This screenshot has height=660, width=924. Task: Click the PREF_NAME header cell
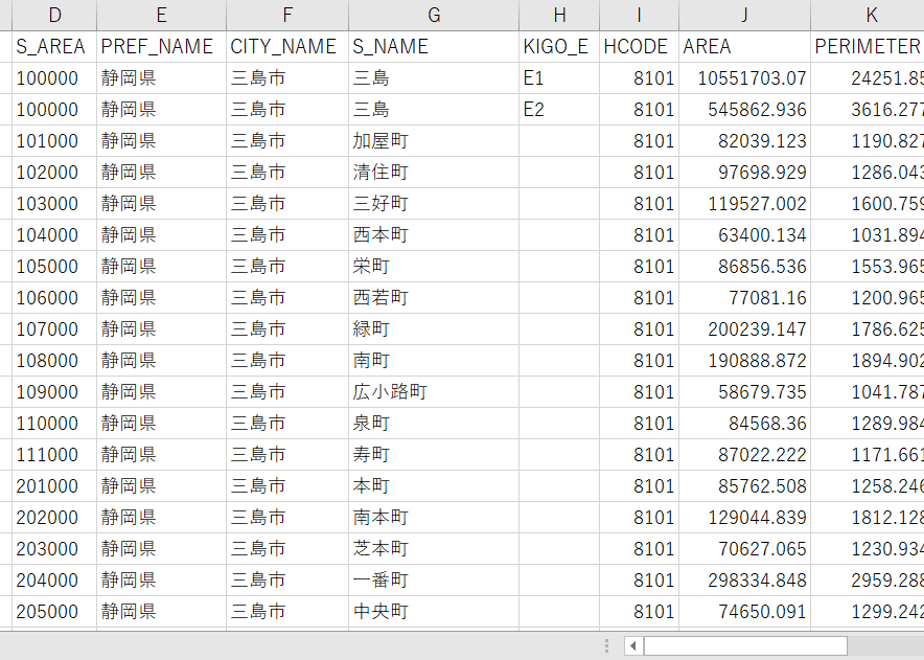point(161,47)
